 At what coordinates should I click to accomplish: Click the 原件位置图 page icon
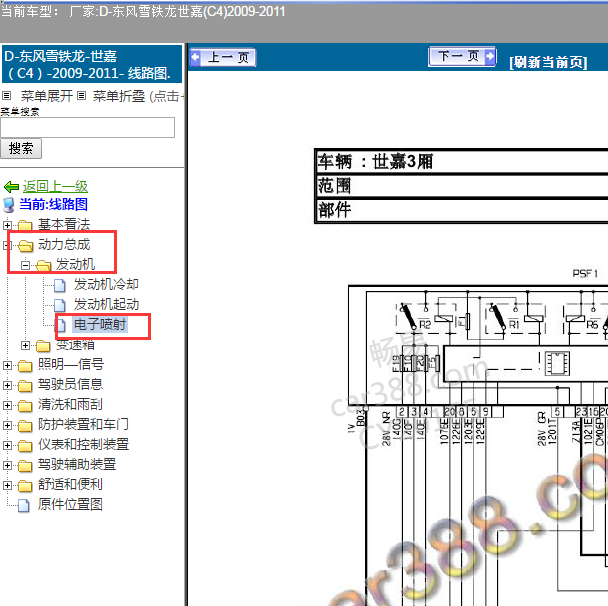24,505
